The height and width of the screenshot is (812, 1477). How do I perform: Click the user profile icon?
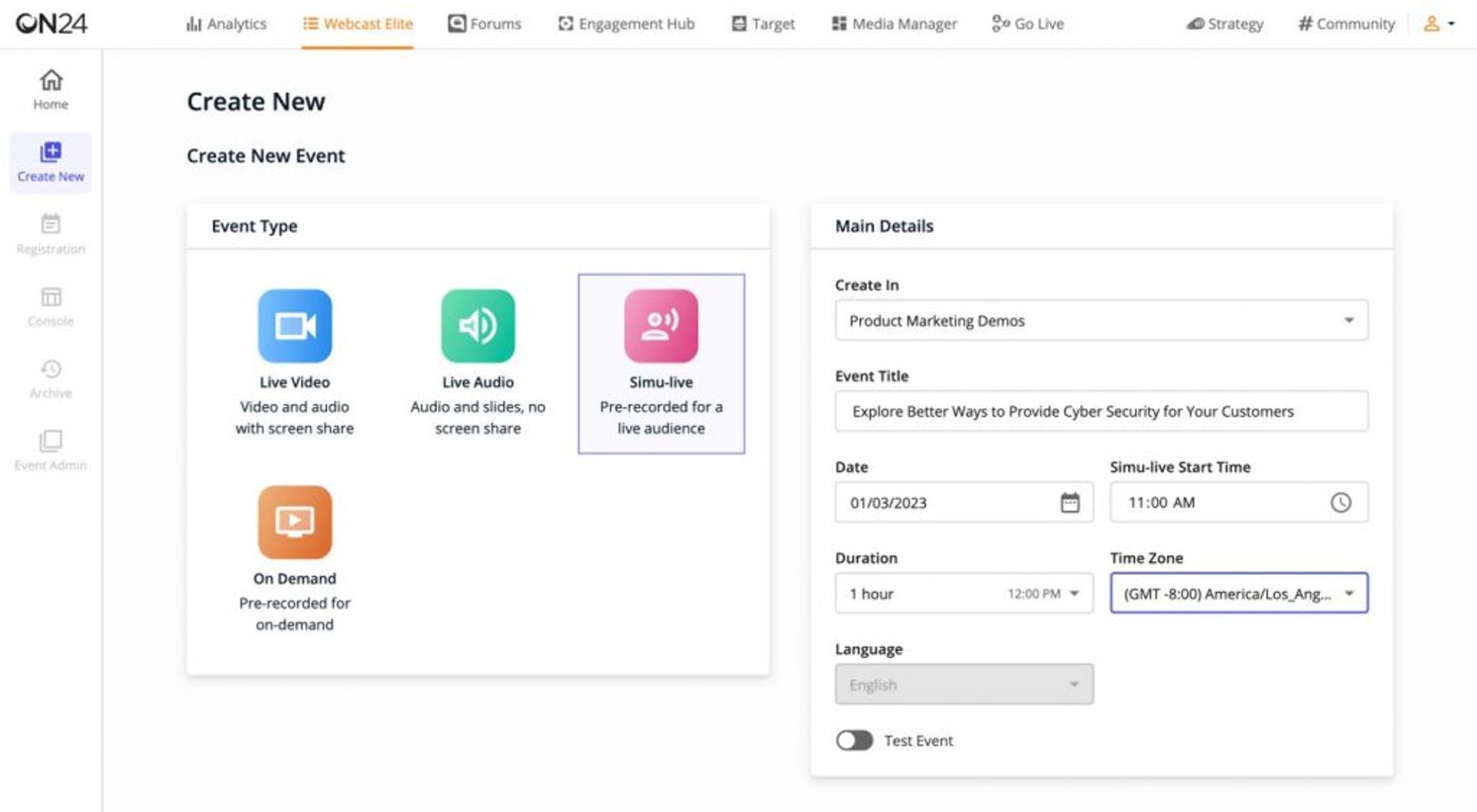[1432, 24]
